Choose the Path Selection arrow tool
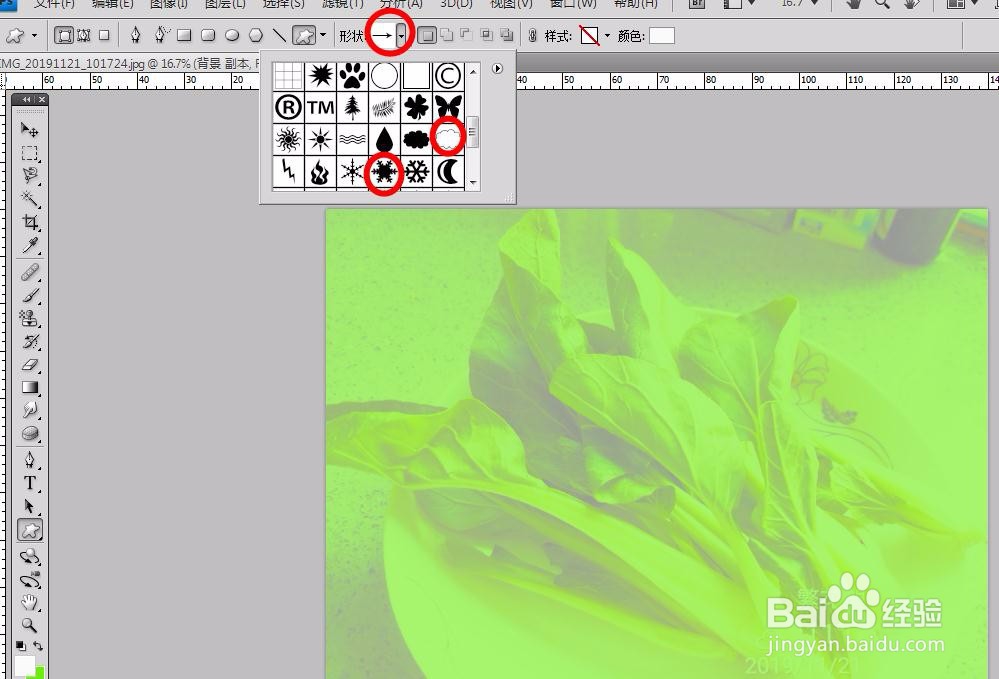999x679 pixels. pos(29,506)
